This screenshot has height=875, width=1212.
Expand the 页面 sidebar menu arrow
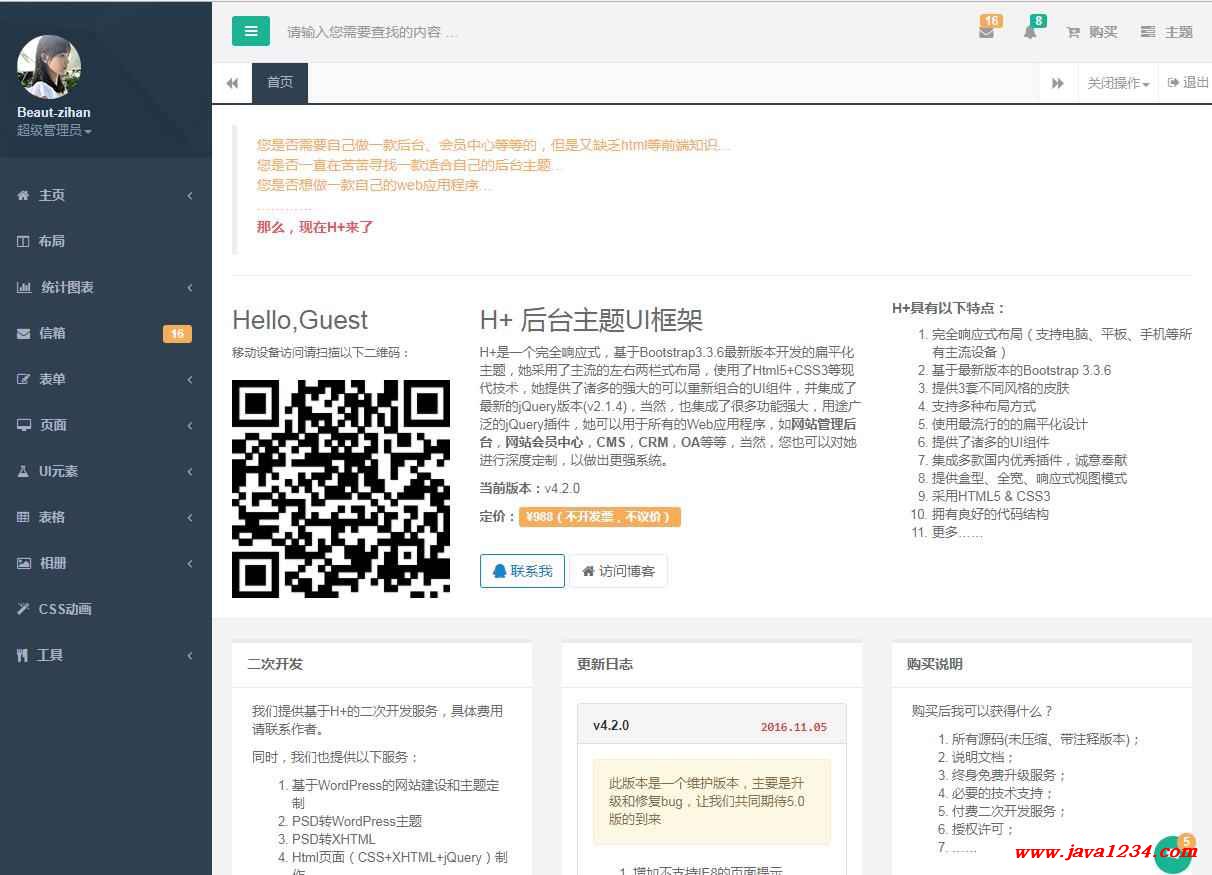point(190,426)
